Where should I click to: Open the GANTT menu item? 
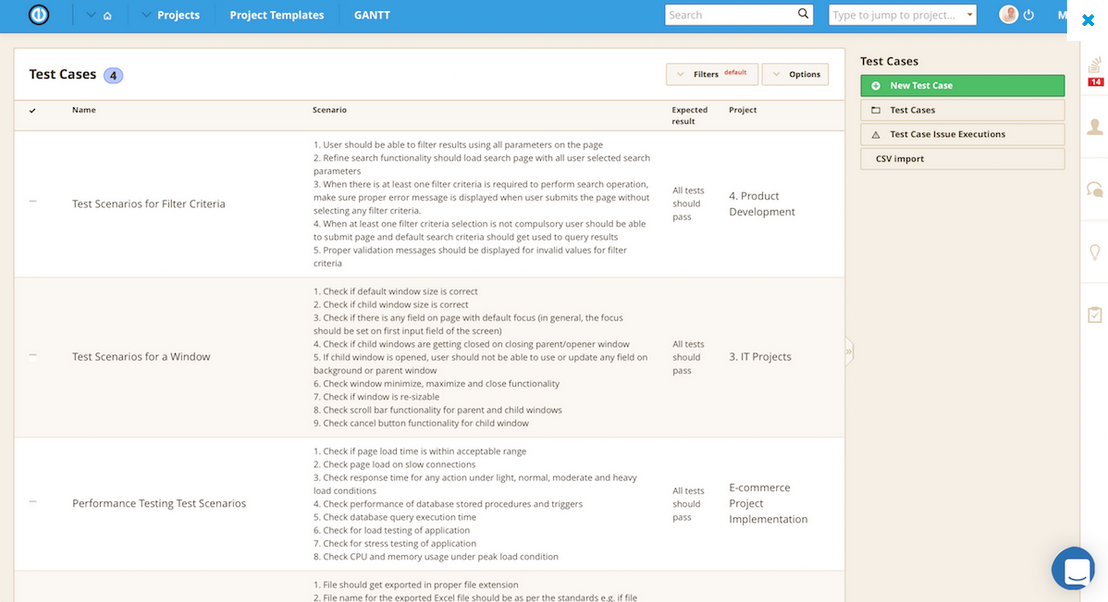coord(372,15)
